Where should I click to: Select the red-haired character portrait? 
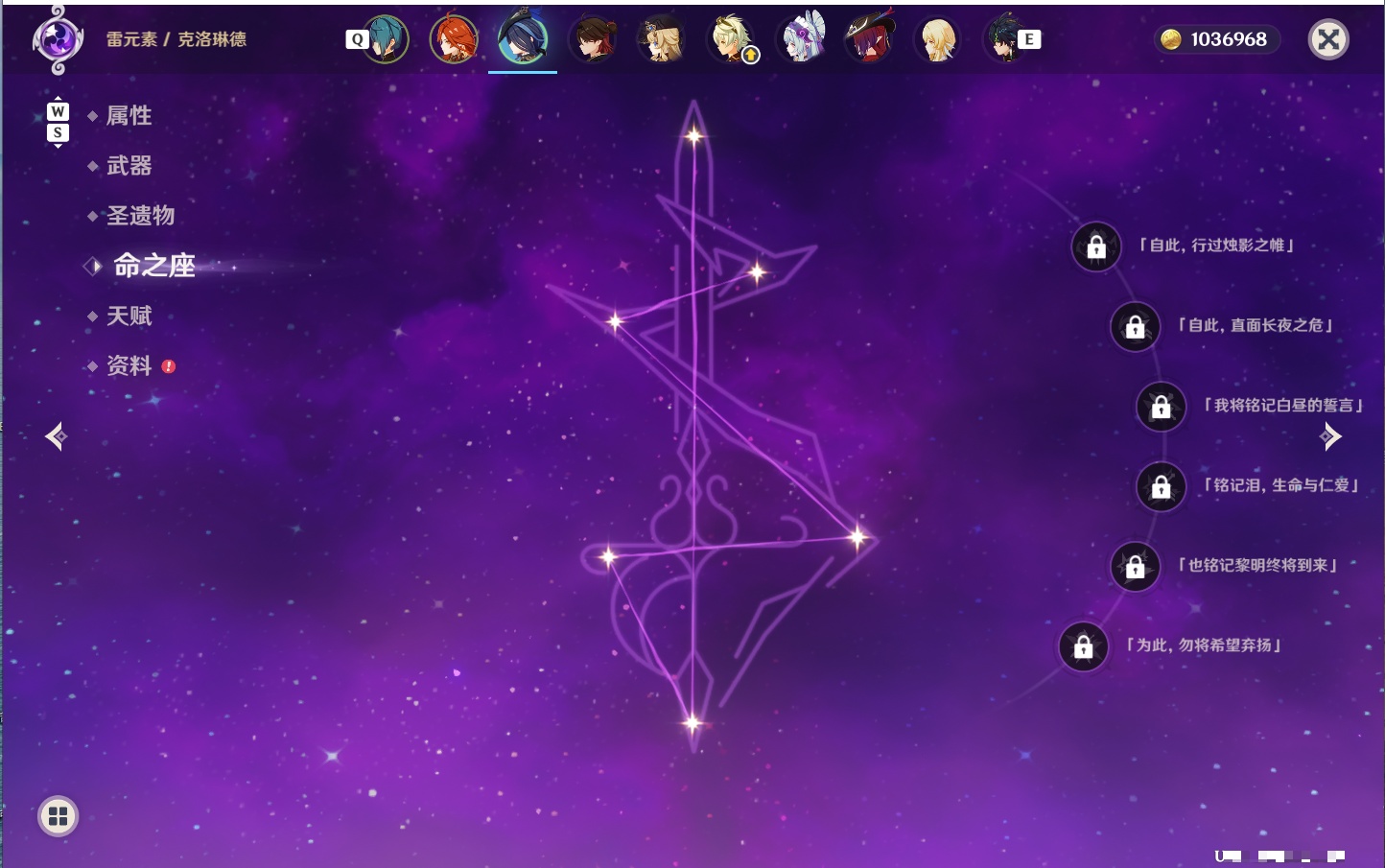coord(454,39)
